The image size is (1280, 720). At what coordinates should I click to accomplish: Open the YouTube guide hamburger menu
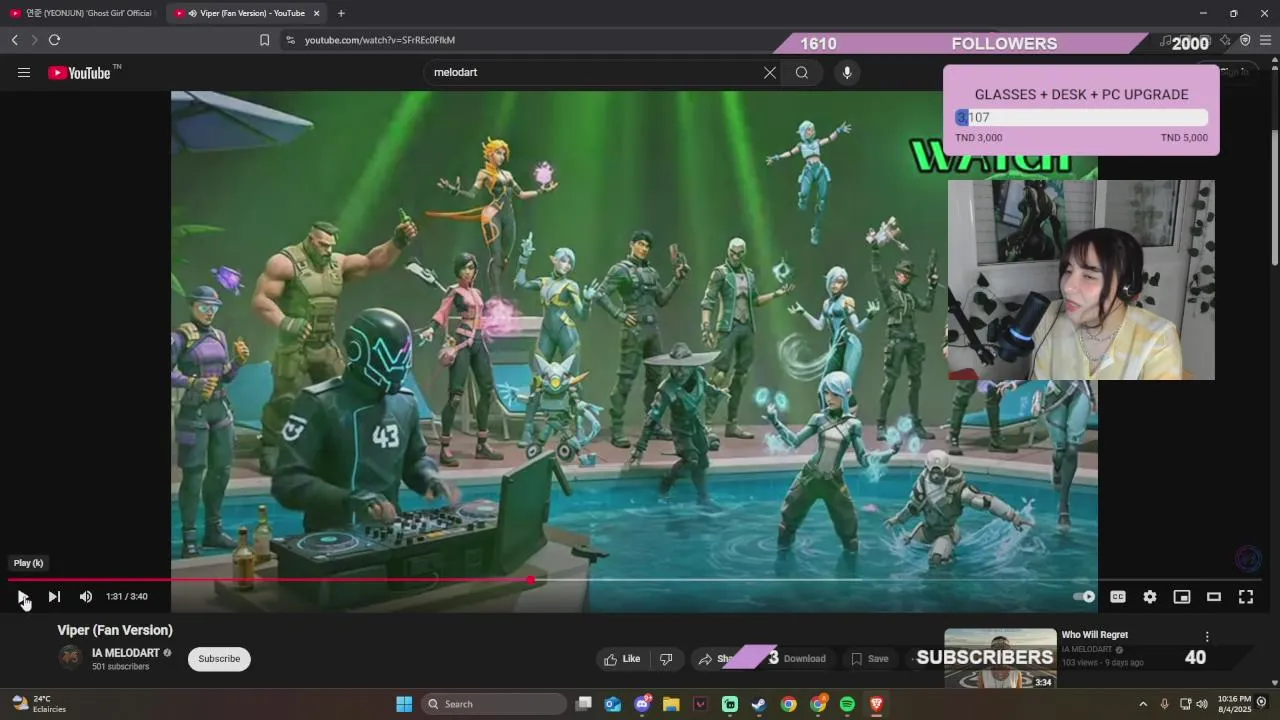tap(24, 72)
